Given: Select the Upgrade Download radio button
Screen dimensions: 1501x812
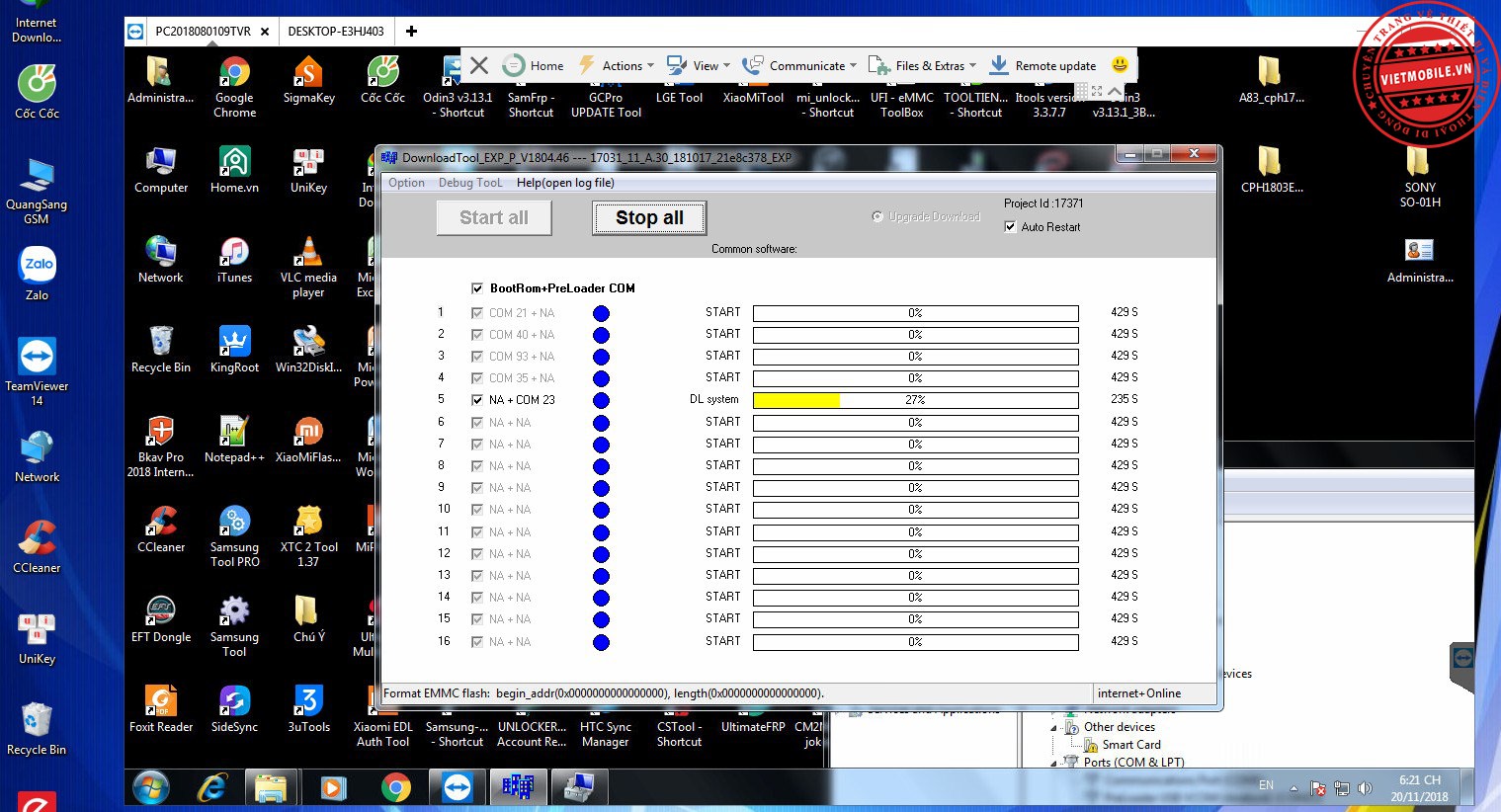Looking at the screenshot, I should [877, 216].
